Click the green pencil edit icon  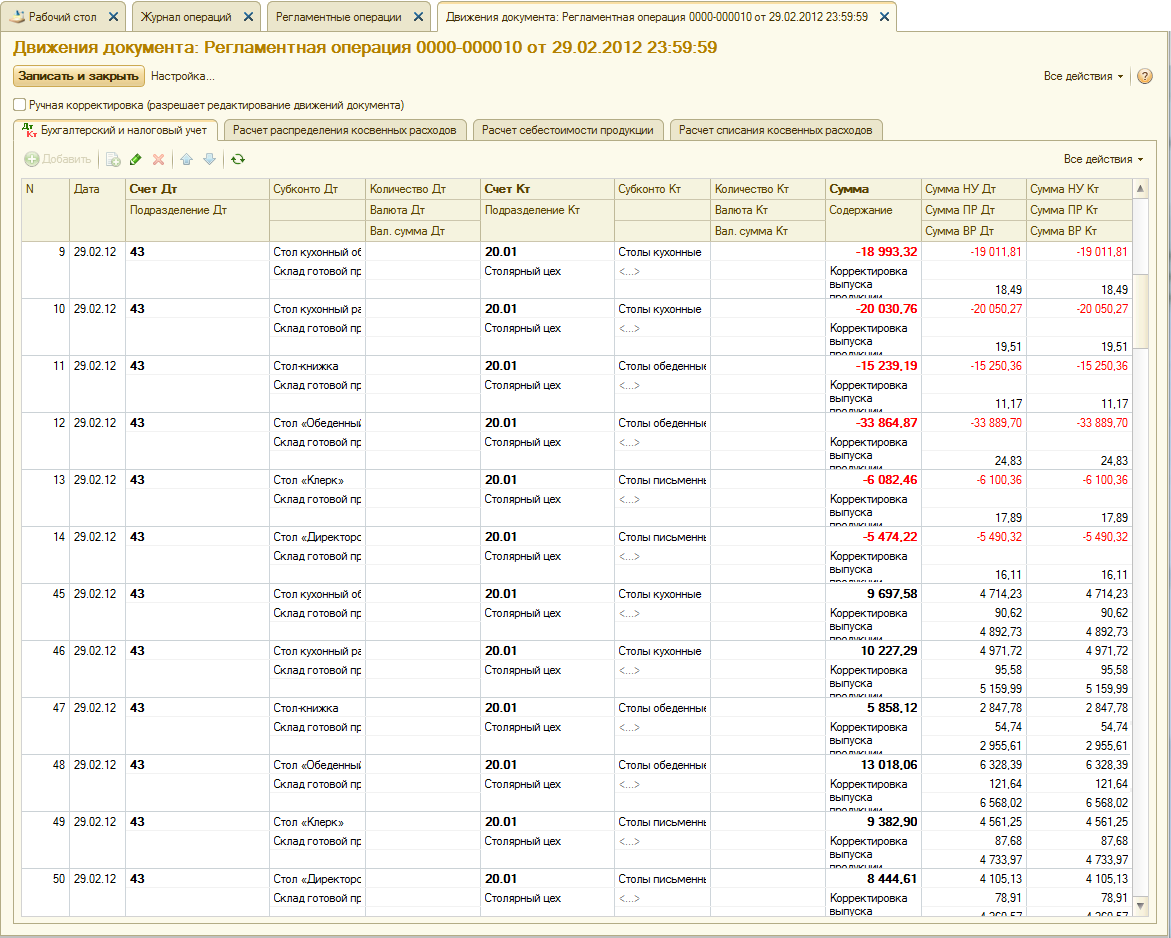pos(136,159)
